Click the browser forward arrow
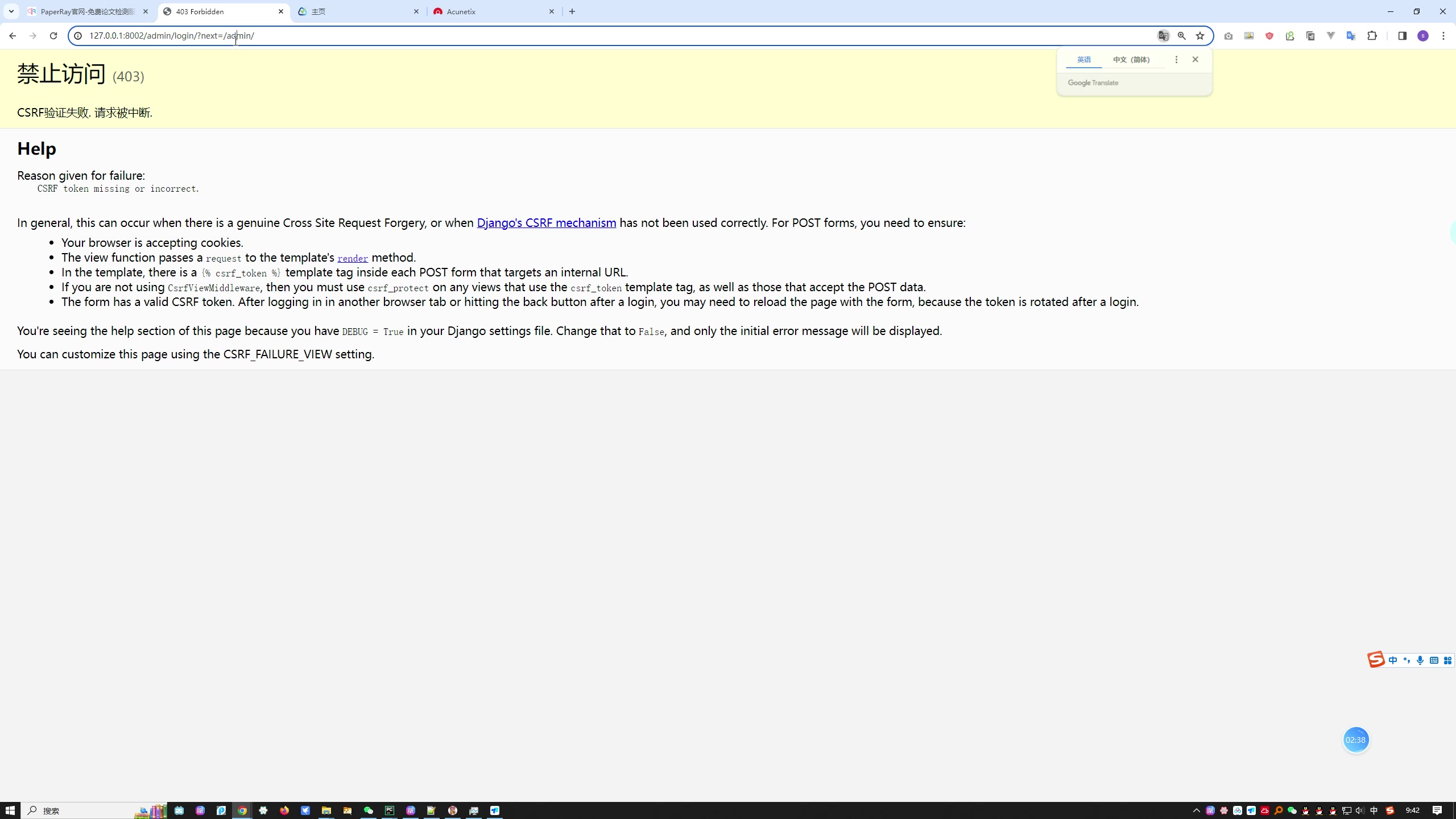This screenshot has width=1456, height=819. point(33,35)
